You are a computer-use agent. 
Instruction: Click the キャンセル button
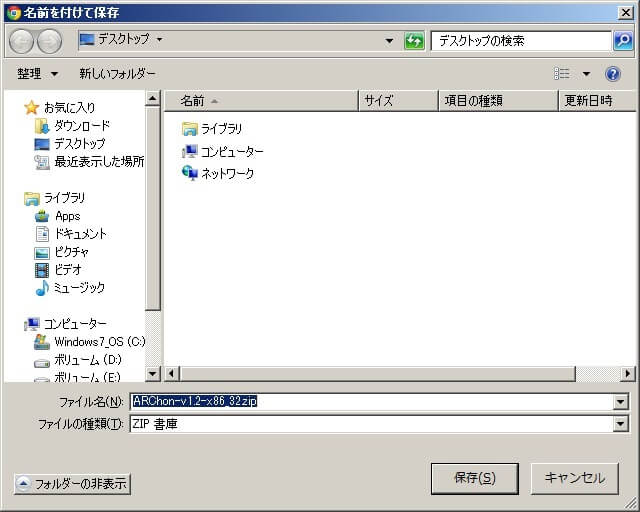[x=575, y=478]
